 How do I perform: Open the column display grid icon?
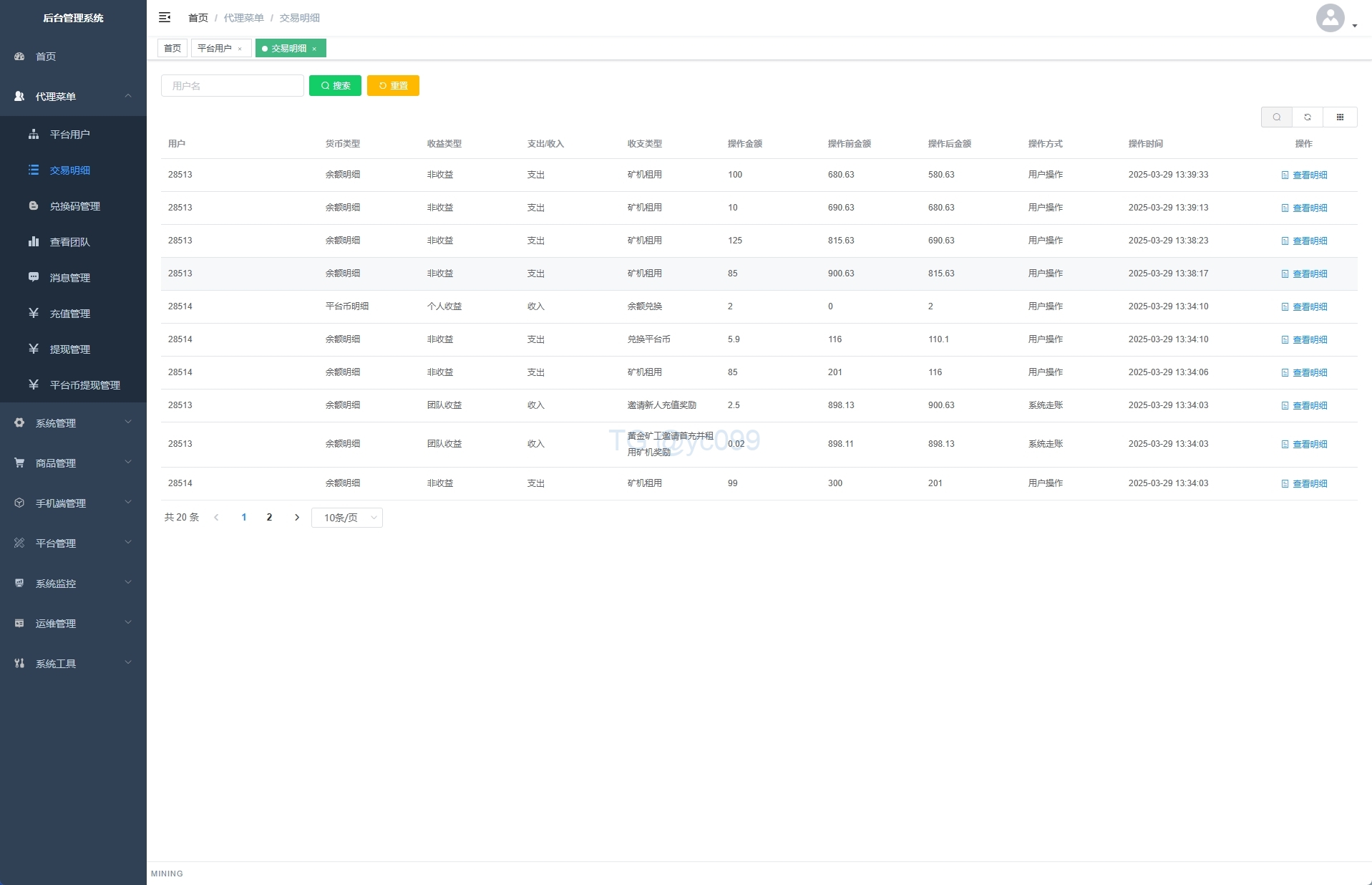1340,117
